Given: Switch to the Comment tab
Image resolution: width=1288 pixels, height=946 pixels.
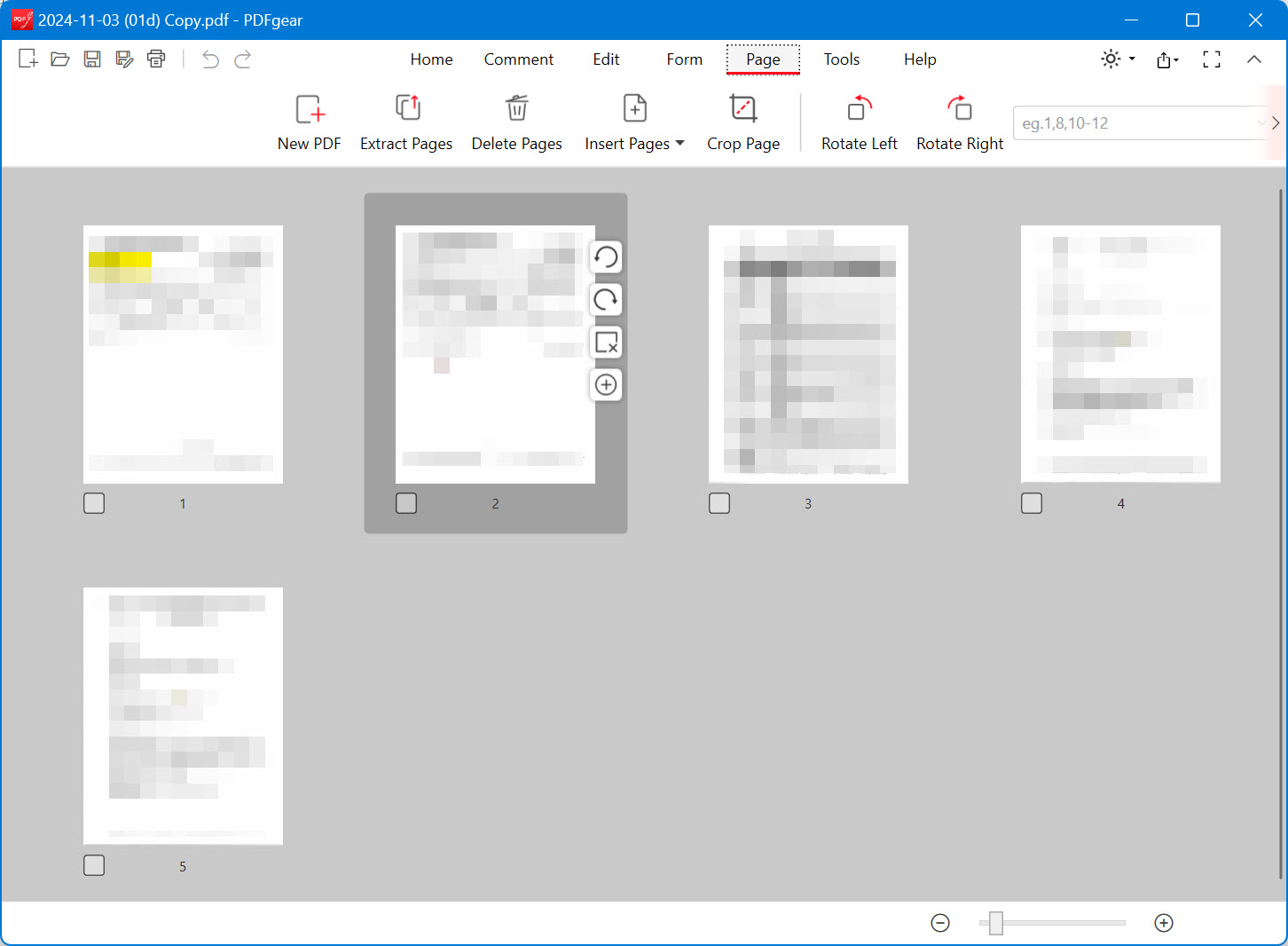Looking at the screenshot, I should coord(519,59).
